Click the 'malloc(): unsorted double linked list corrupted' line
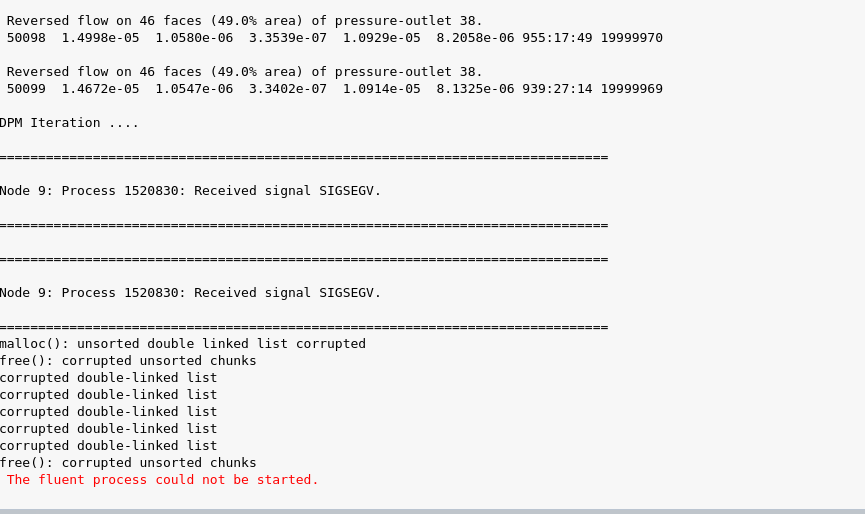865x514 pixels. coord(183,344)
